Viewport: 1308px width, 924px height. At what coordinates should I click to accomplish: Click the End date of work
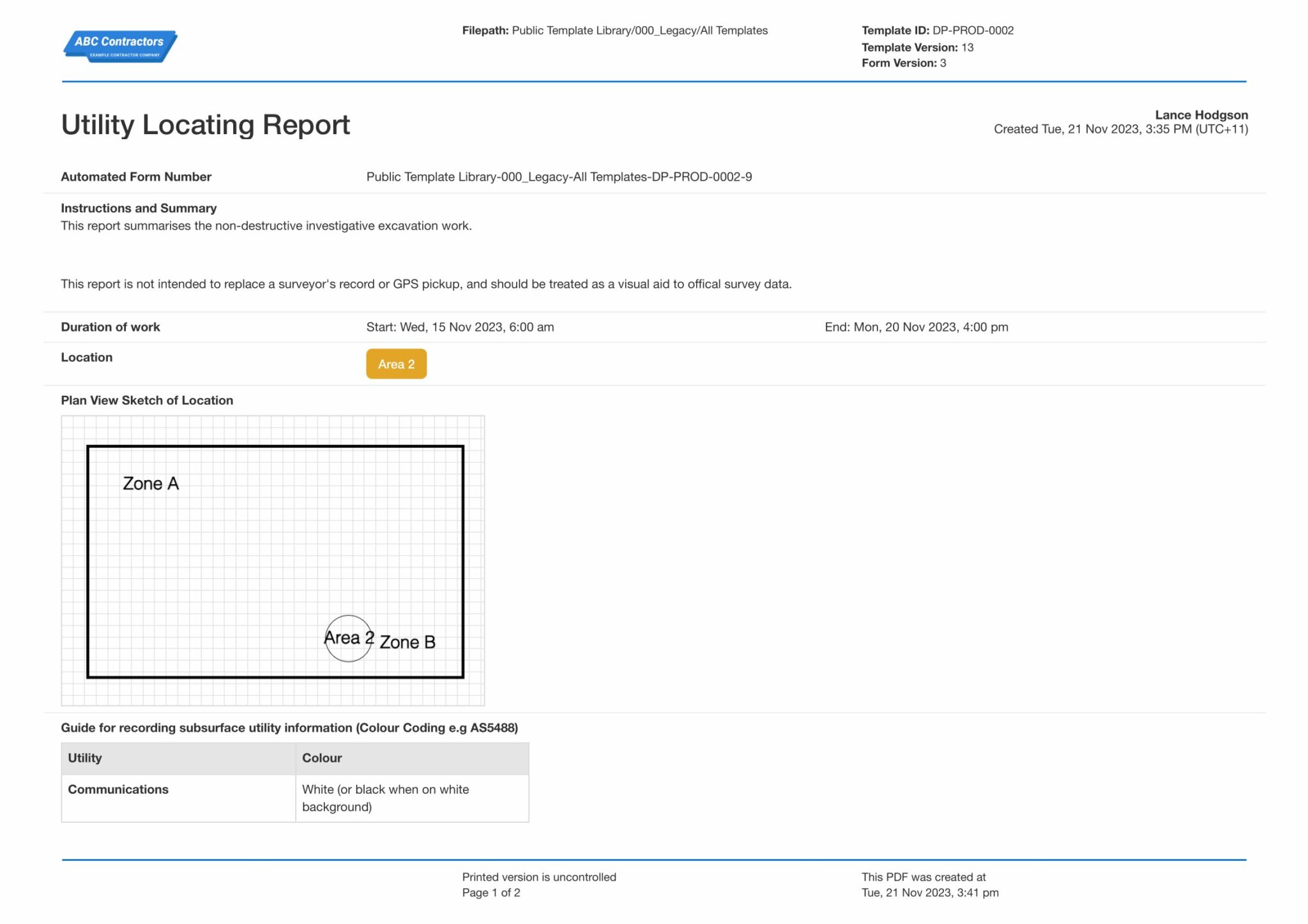click(x=916, y=327)
